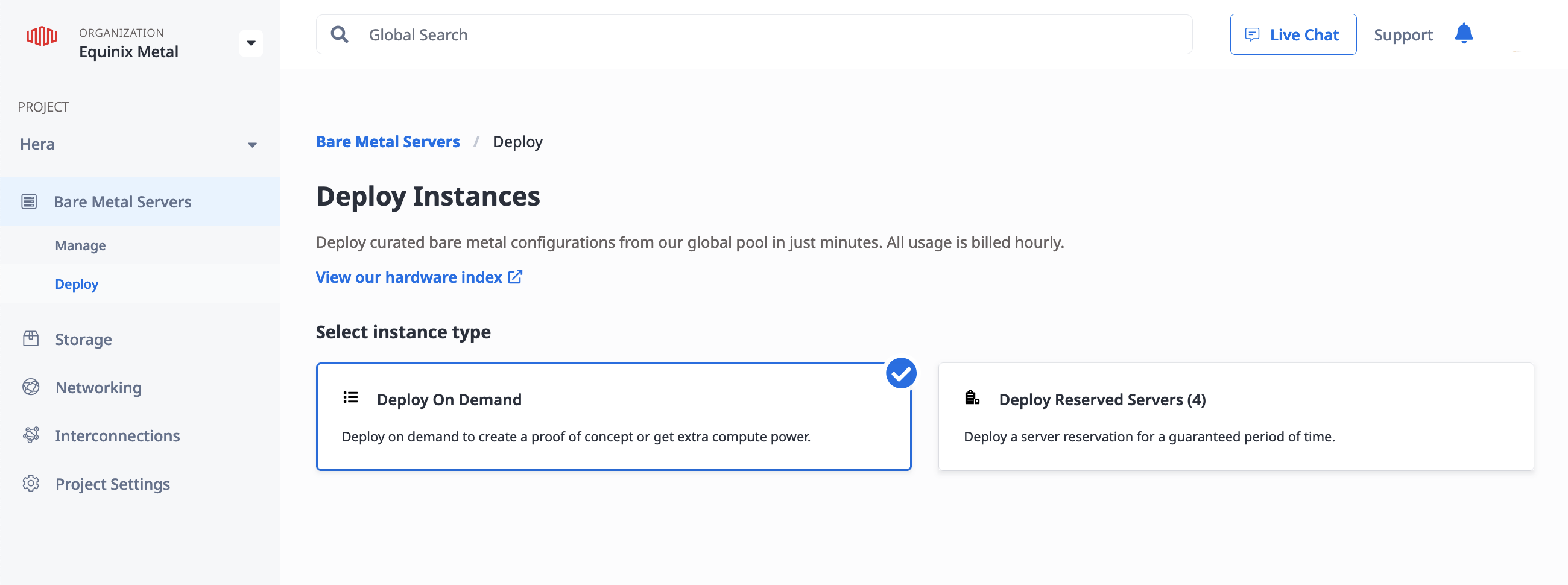Click the Deploy breadcrumb text
Screen dimensions: 1568x585
pyautogui.click(x=517, y=142)
